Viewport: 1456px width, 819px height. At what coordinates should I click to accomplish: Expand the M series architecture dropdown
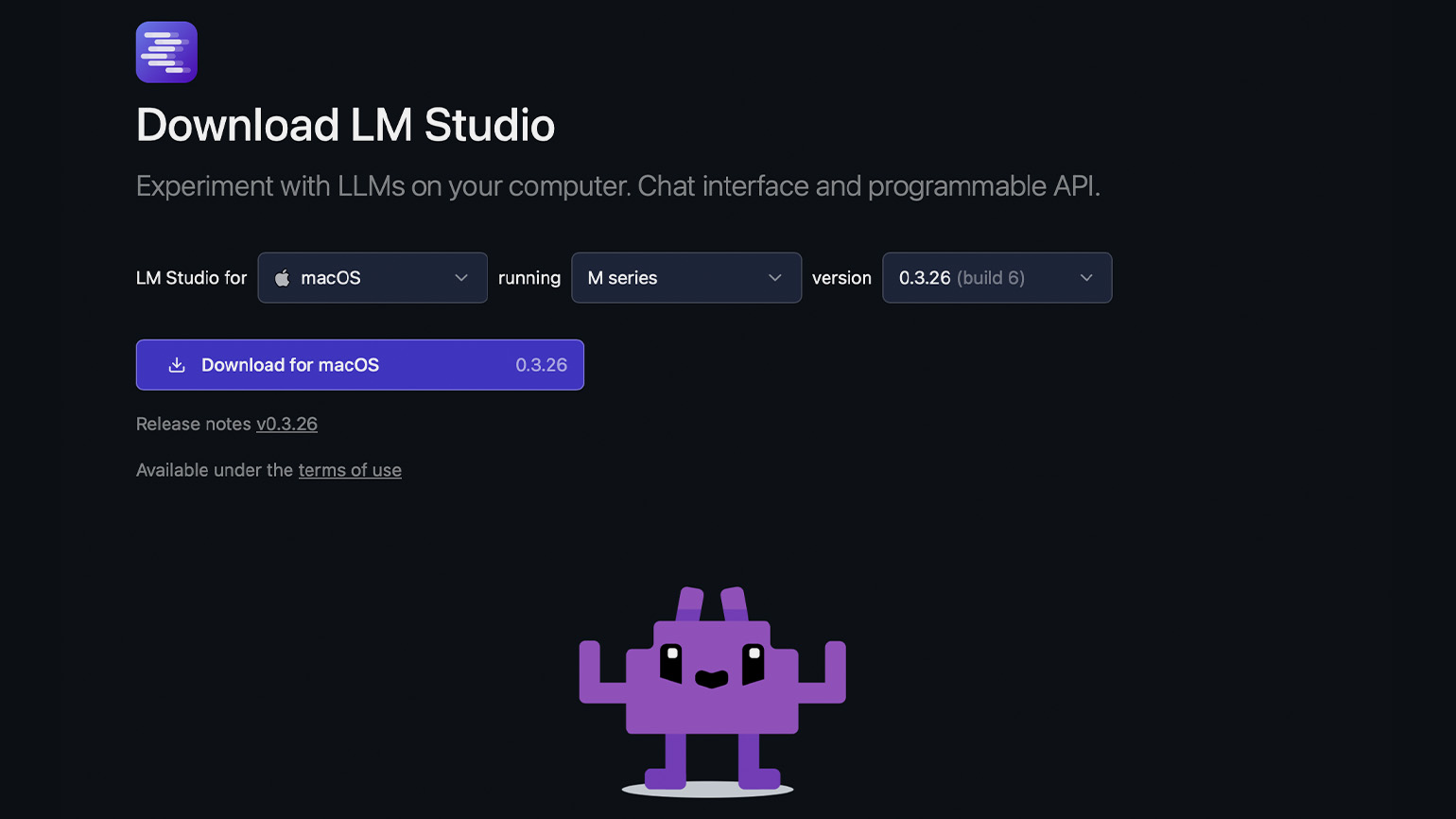(685, 278)
